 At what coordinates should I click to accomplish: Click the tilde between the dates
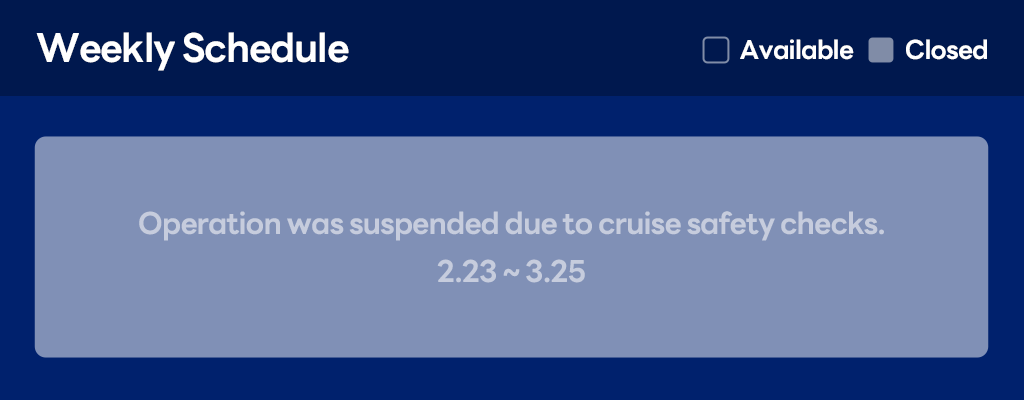coord(509,272)
